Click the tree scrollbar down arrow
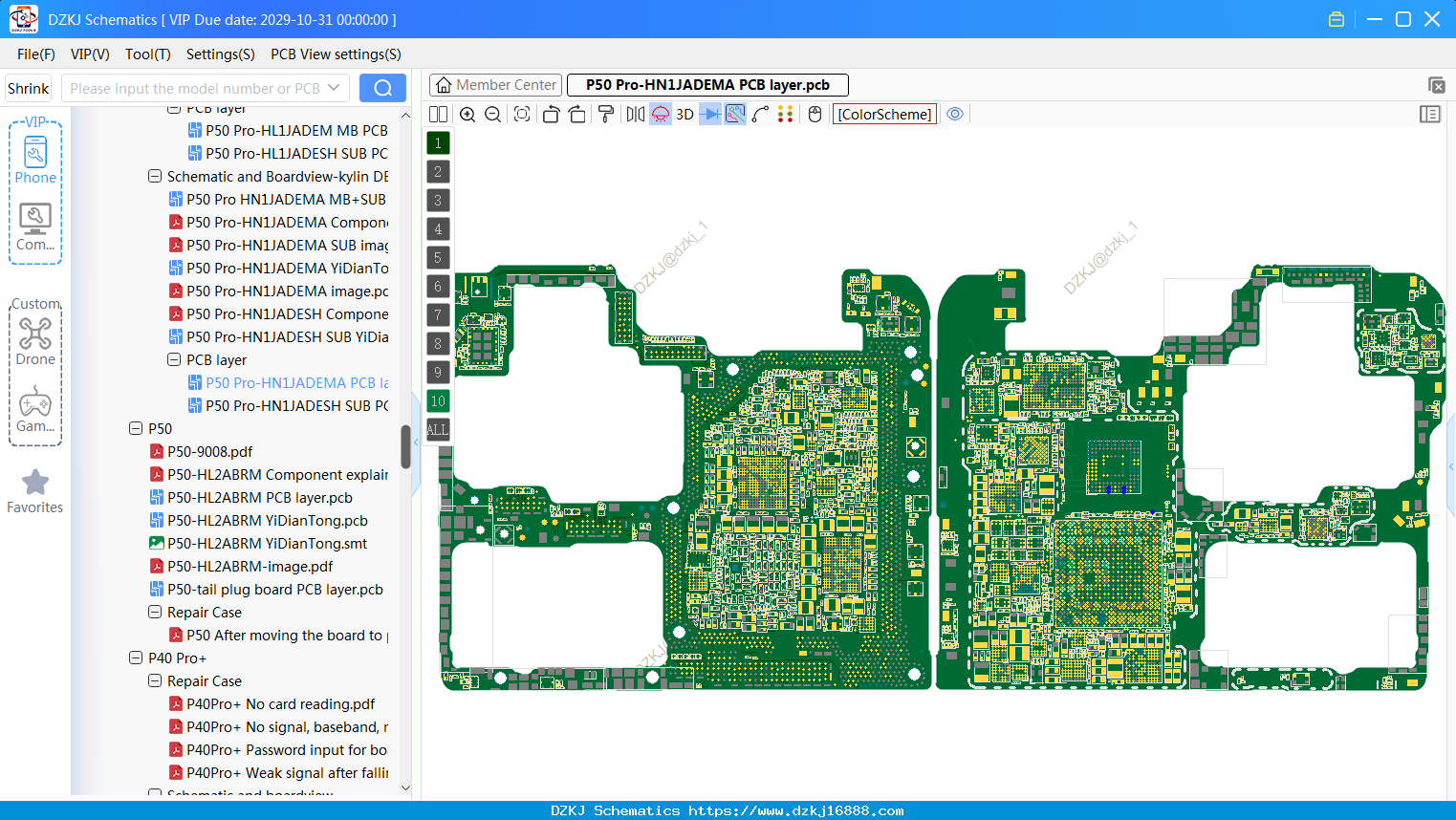Screen dimensions: 1456x820 coord(405,788)
